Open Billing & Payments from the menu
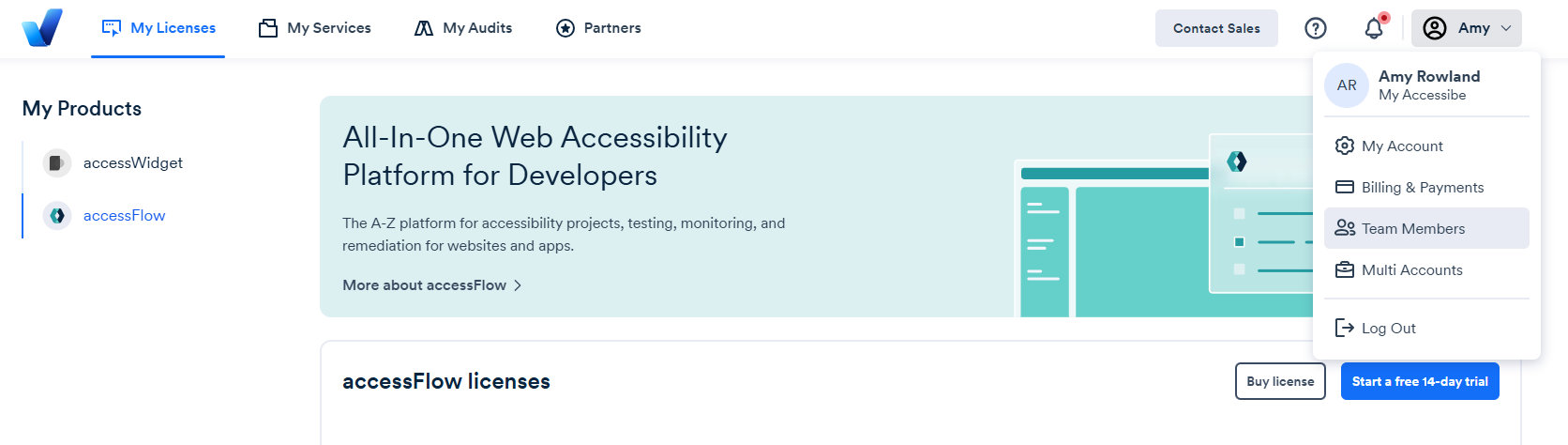Image resolution: width=1568 pixels, height=445 pixels. click(x=1426, y=187)
